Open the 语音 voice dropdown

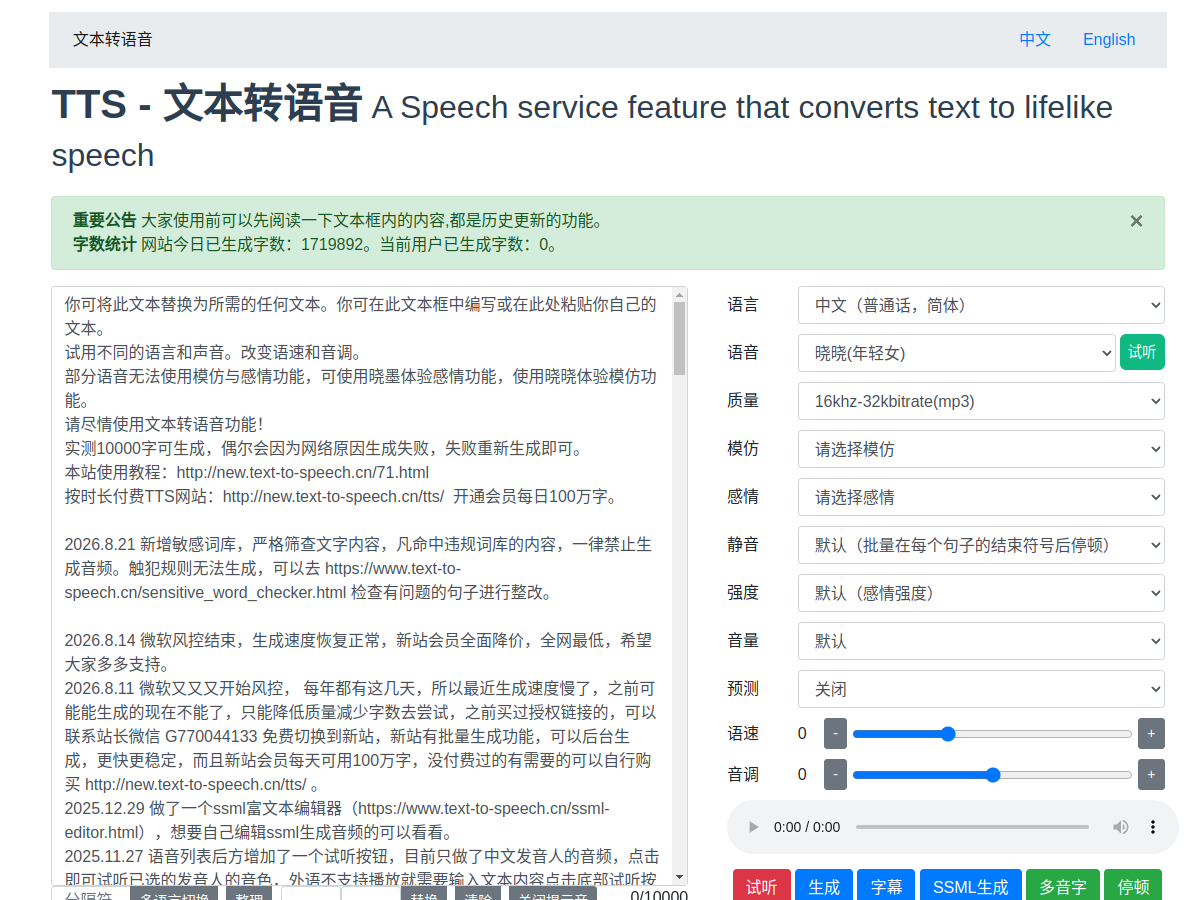(957, 353)
